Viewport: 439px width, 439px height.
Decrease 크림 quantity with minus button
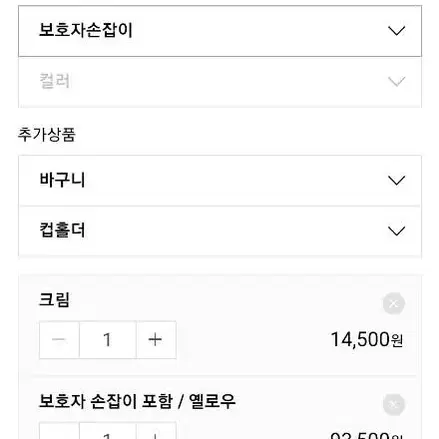[x=59, y=340]
